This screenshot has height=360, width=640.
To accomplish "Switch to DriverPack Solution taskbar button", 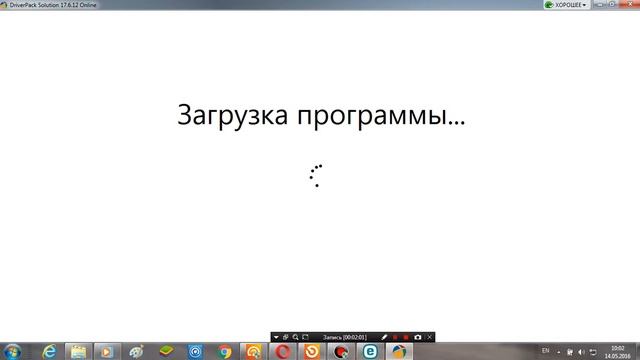I will pos(399,351).
